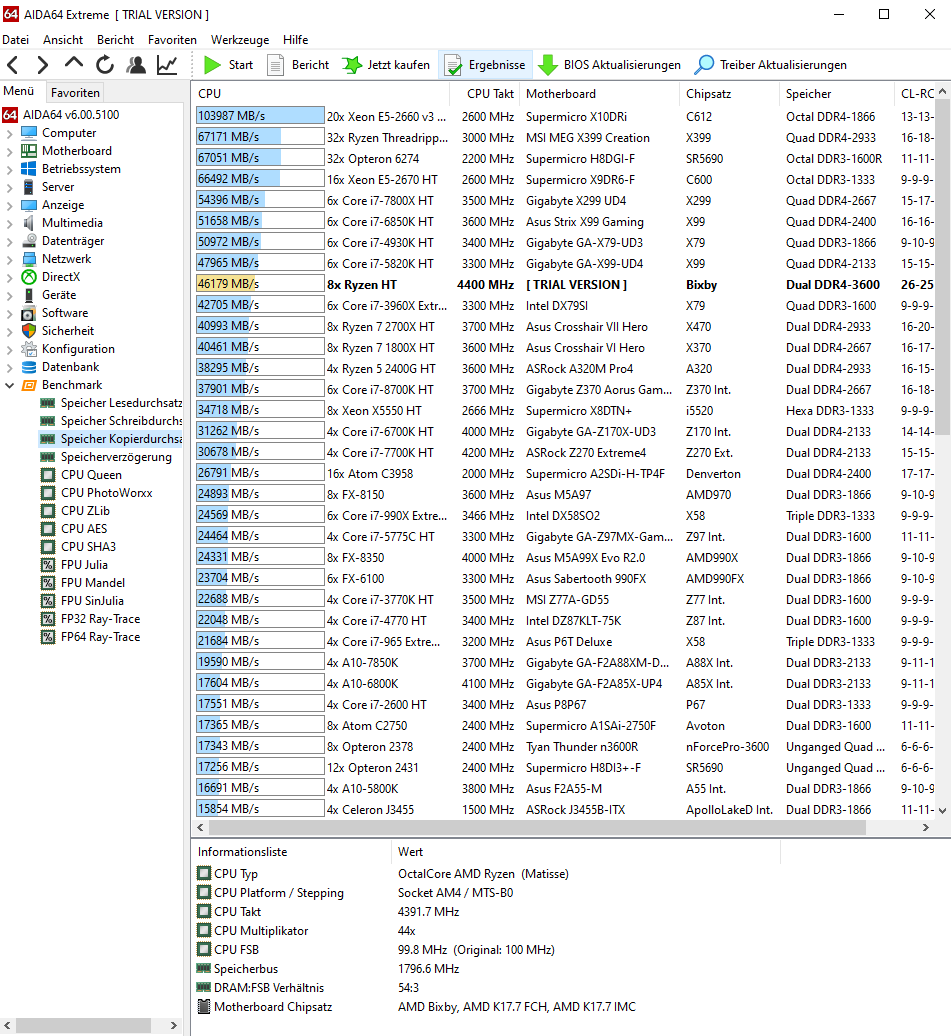Go back with the left arrow icon

point(13,65)
